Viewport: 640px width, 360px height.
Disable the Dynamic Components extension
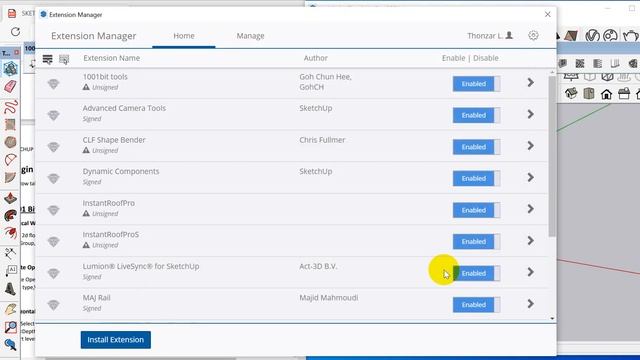(x=476, y=178)
